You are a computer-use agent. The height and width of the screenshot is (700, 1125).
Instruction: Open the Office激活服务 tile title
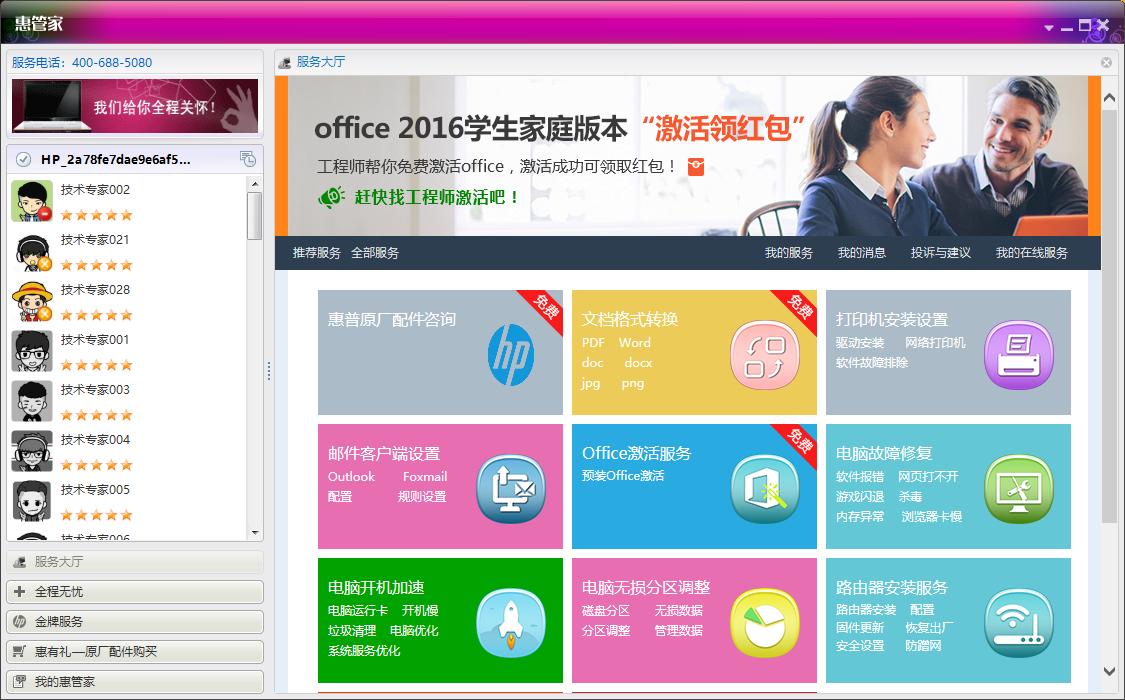[636, 453]
